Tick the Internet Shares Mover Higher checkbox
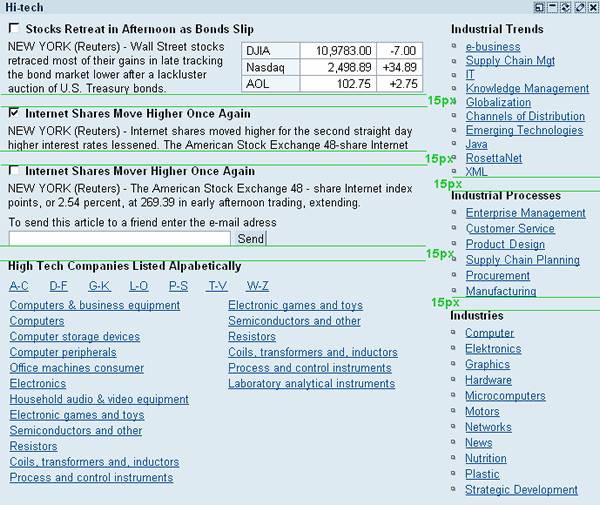 (x=14, y=171)
